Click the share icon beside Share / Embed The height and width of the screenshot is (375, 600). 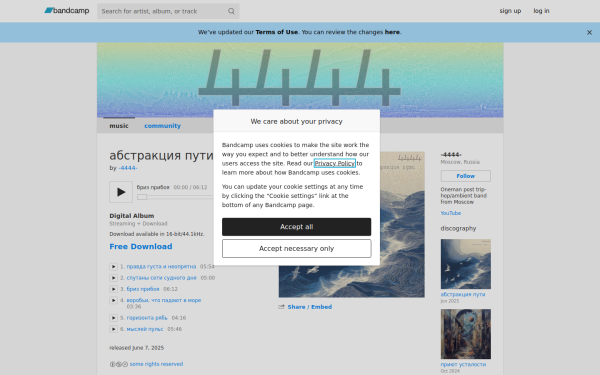282,307
